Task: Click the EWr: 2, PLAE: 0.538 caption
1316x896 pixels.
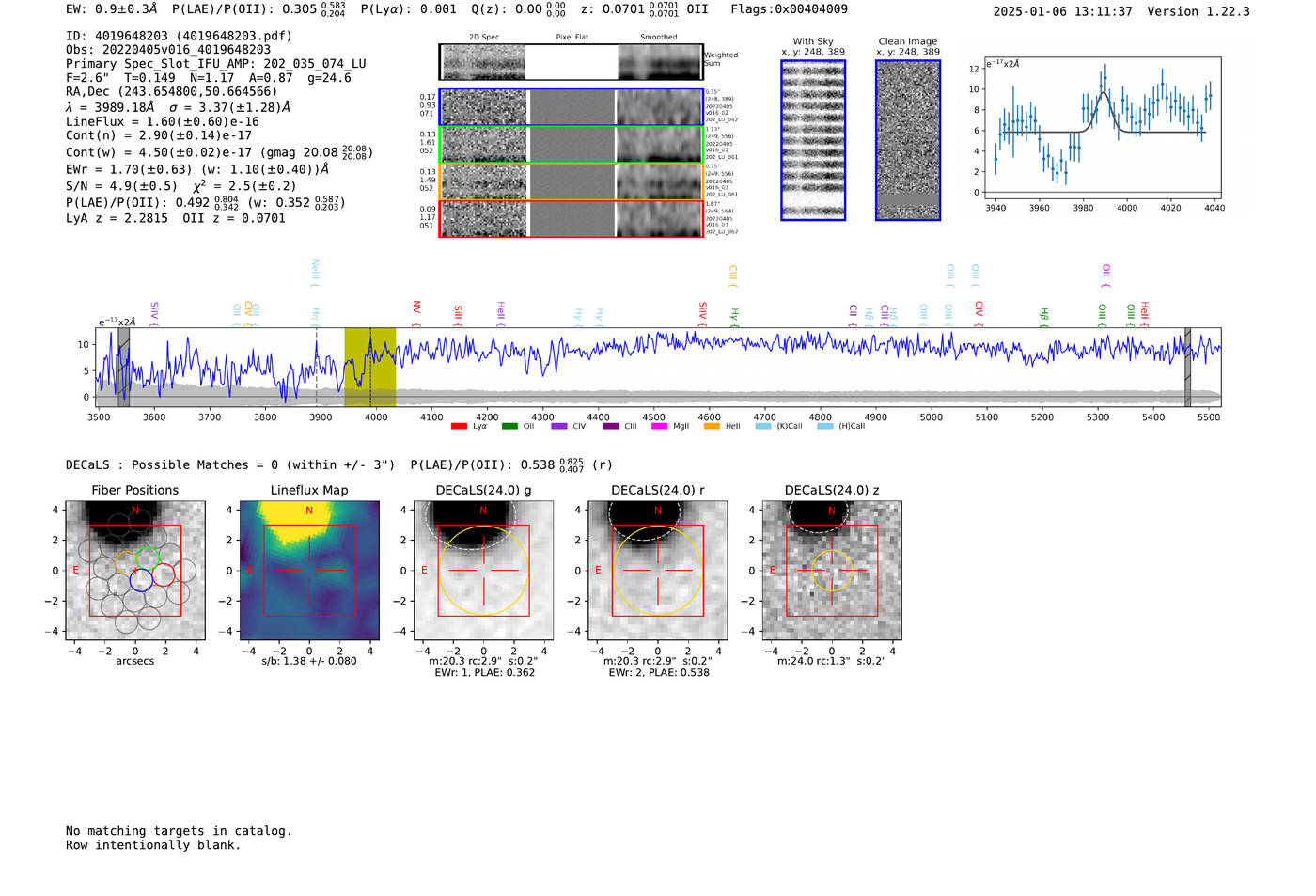Action: click(x=659, y=673)
